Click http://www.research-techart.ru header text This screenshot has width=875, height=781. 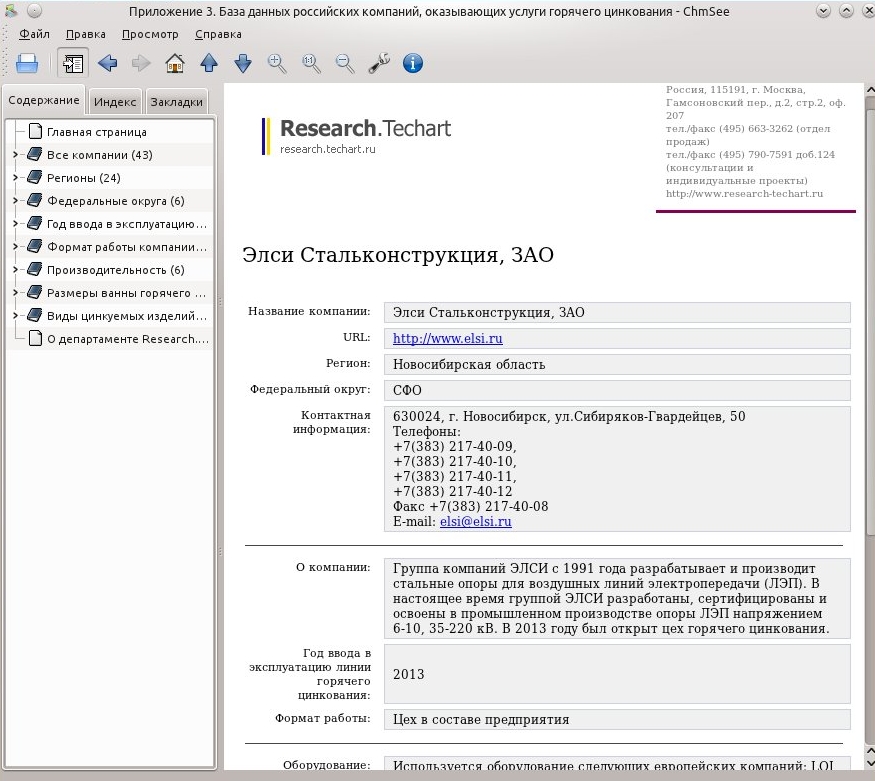(x=744, y=194)
